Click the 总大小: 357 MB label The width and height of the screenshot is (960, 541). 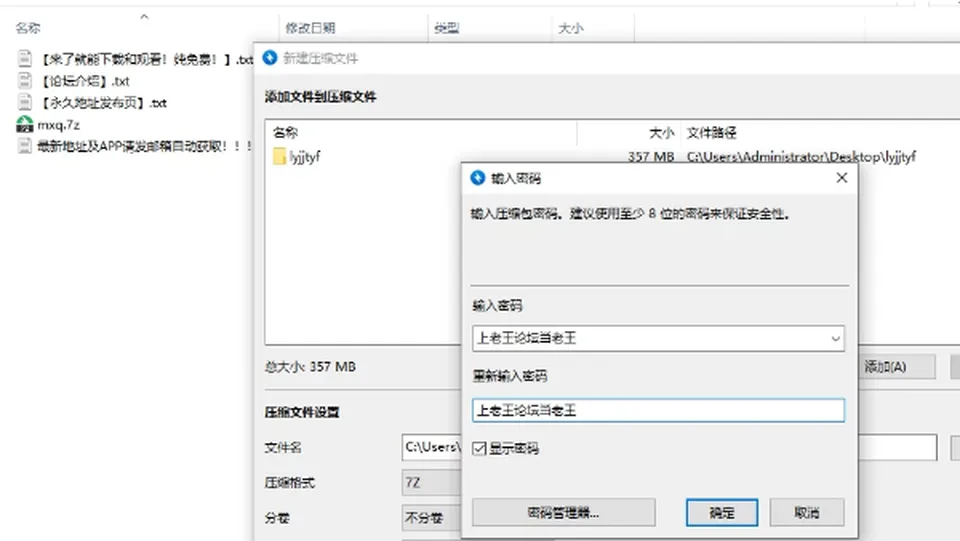point(310,367)
